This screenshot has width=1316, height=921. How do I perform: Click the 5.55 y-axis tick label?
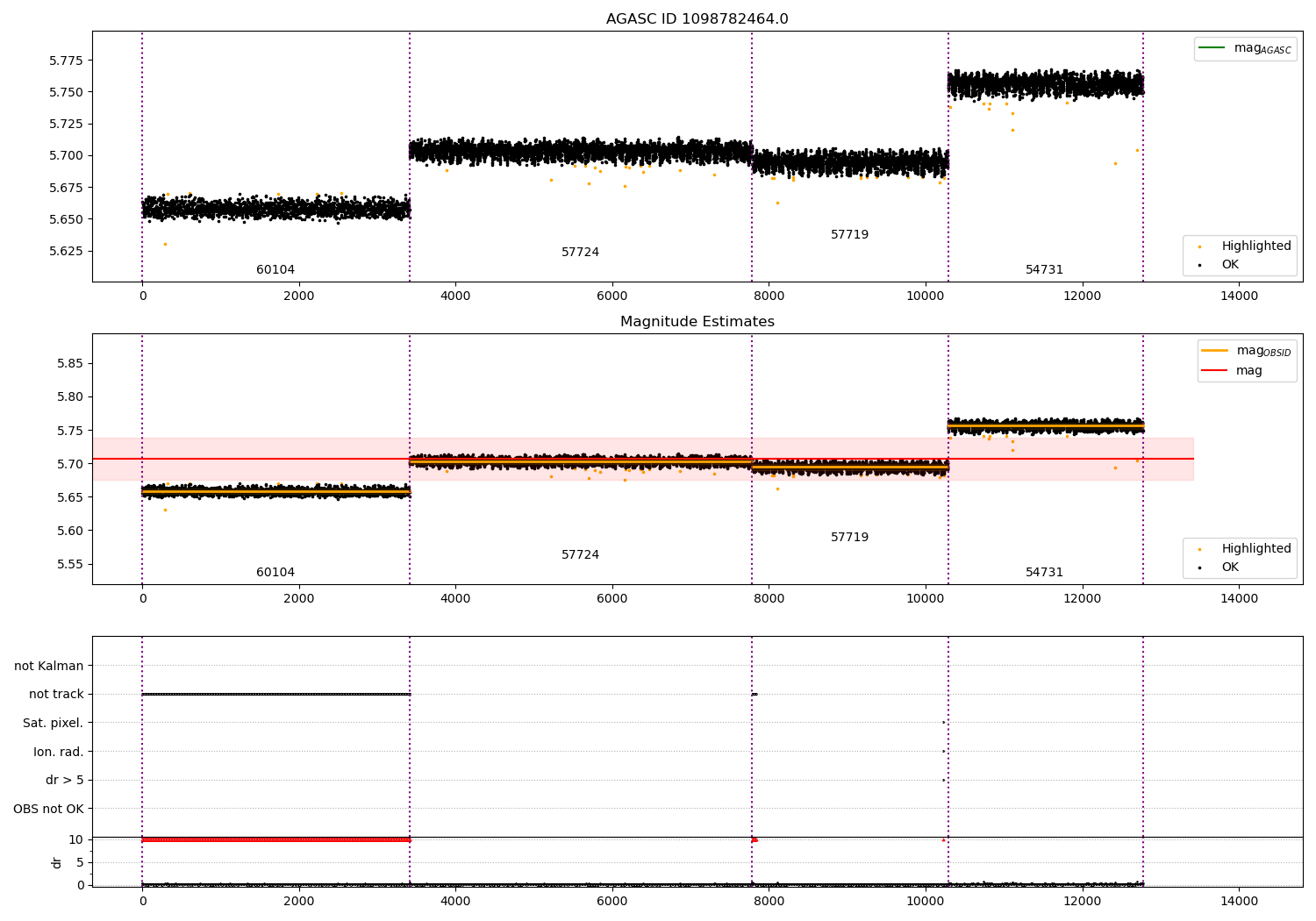[69, 564]
